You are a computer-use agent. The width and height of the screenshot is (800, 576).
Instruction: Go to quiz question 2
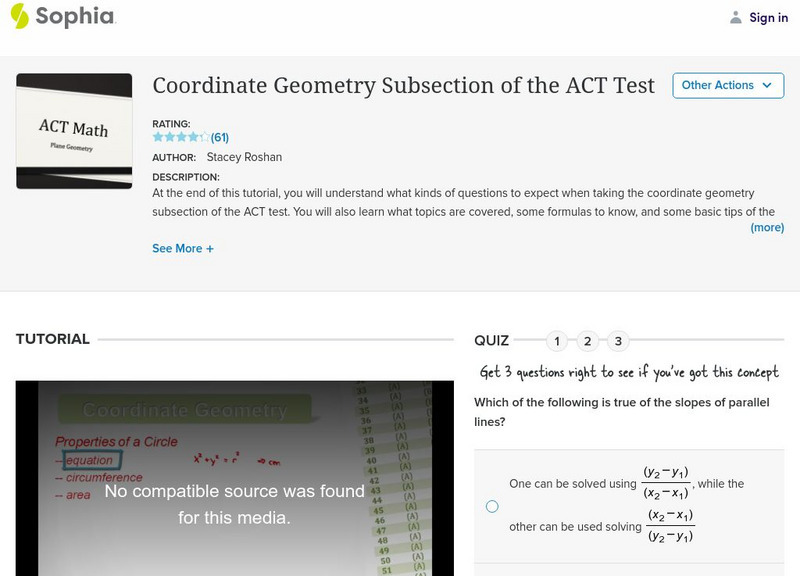coord(588,341)
